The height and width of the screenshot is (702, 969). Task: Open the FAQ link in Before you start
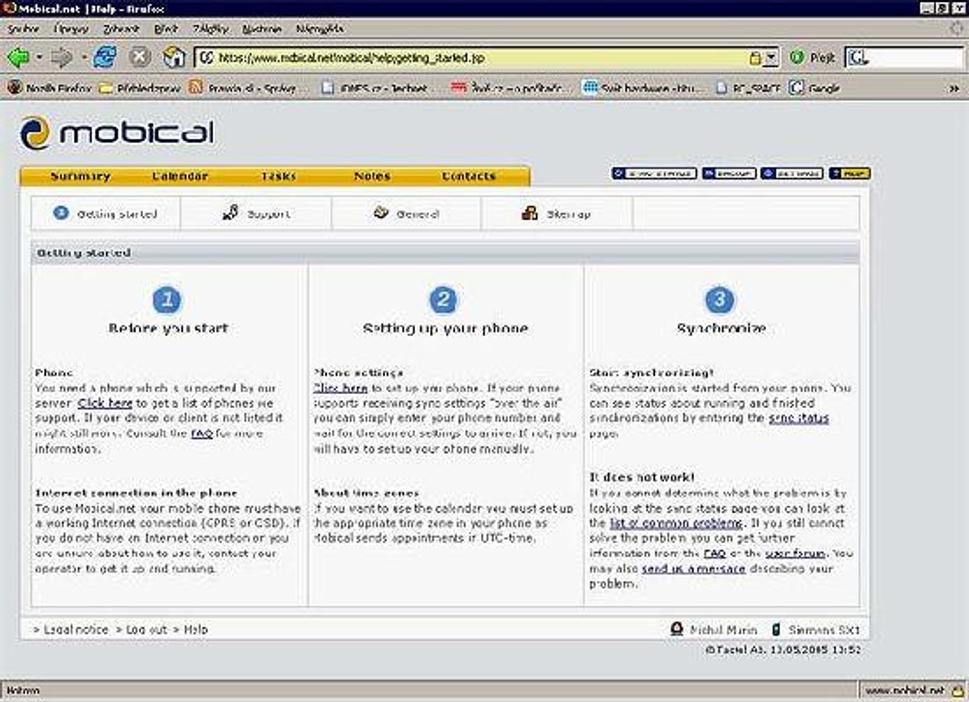pos(201,433)
